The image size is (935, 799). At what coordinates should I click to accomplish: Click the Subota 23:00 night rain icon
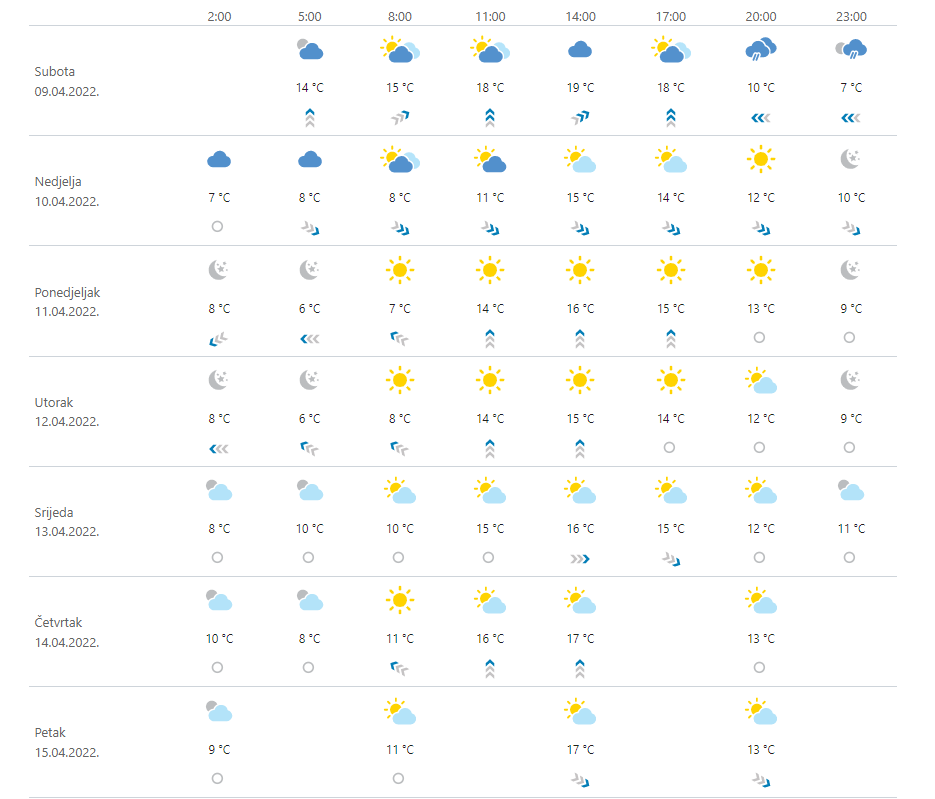click(851, 49)
